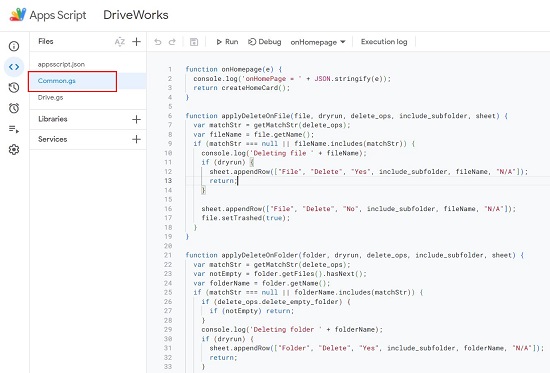Click the Apps Script logo

(18, 15)
